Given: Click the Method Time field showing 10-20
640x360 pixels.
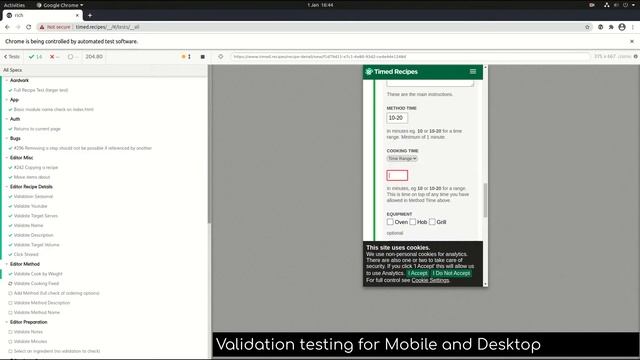Looking at the screenshot, I should point(397,118).
